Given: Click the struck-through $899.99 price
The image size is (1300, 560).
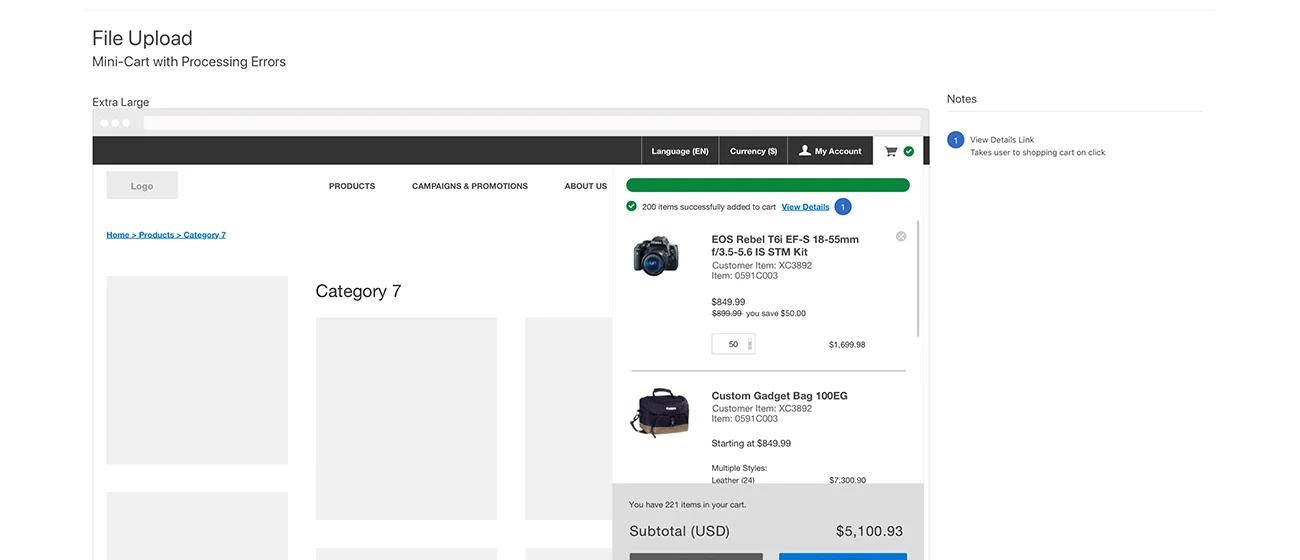Looking at the screenshot, I should (727, 313).
